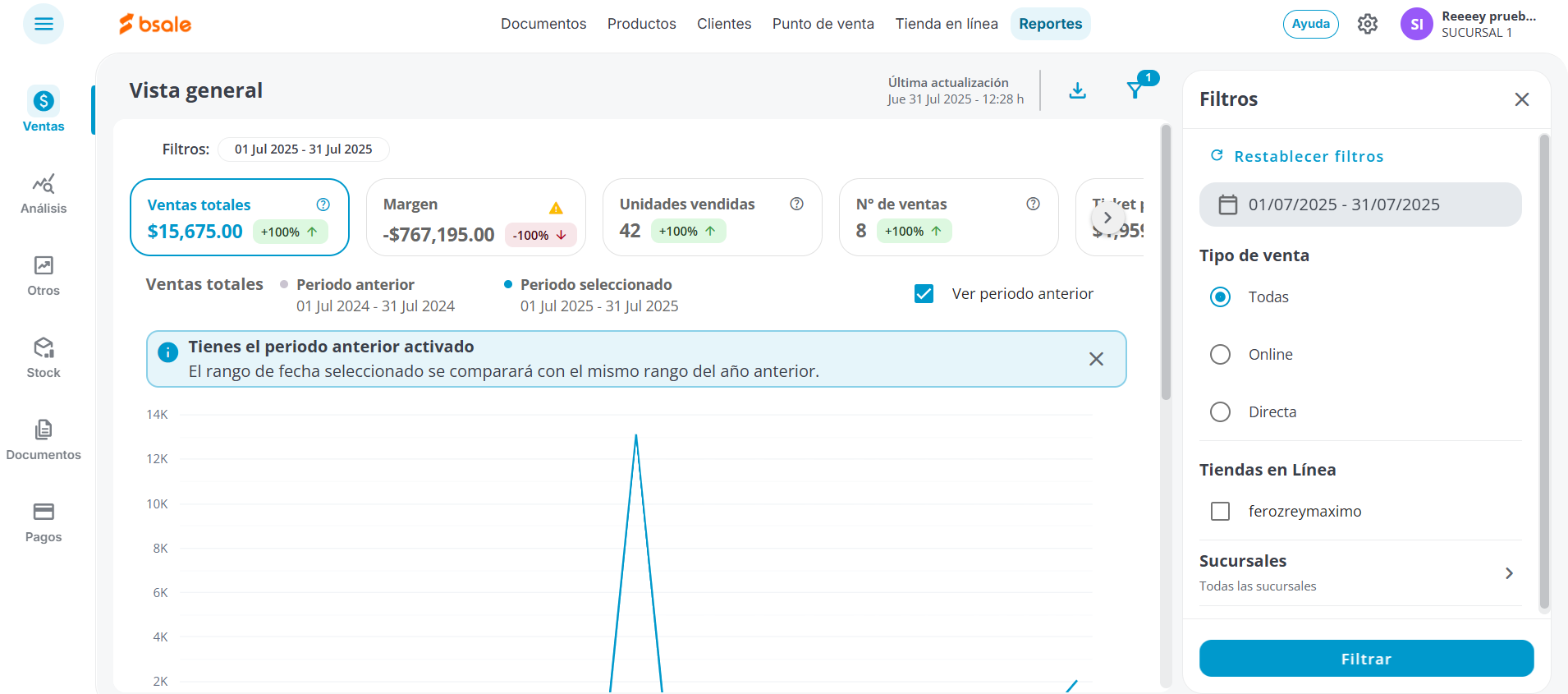Select the Todas radio button

coord(1221,296)
